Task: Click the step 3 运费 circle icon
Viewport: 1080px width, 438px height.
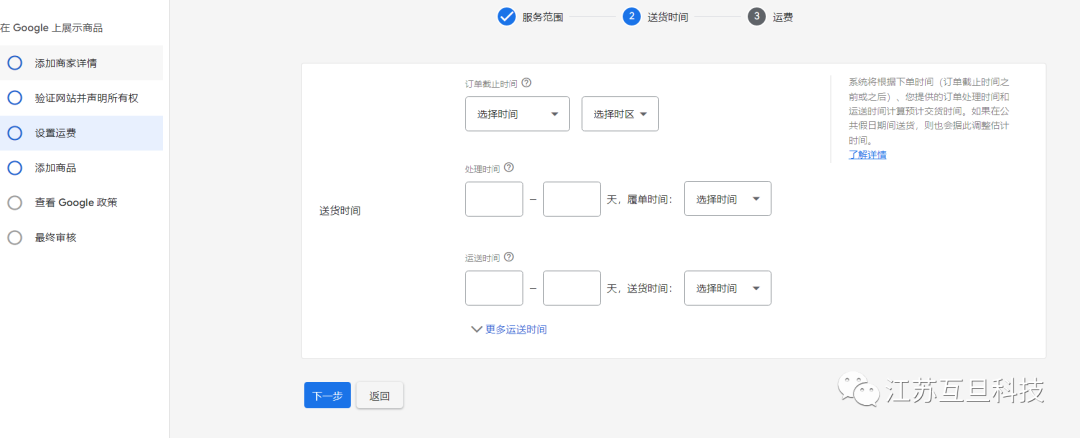Action: [756, 16]
